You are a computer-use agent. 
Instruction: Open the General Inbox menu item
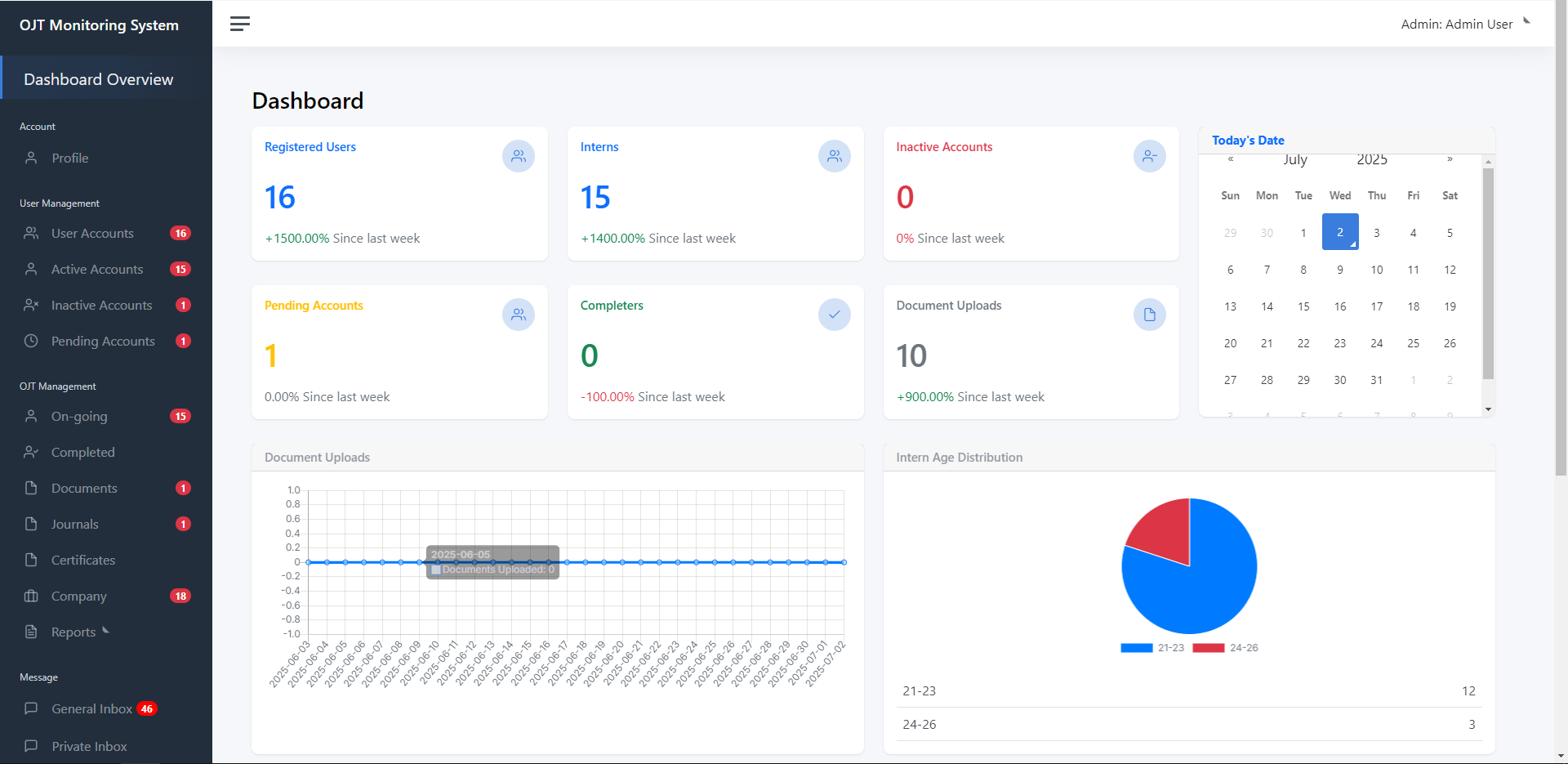pyautogui.click(x=91, y=708)
